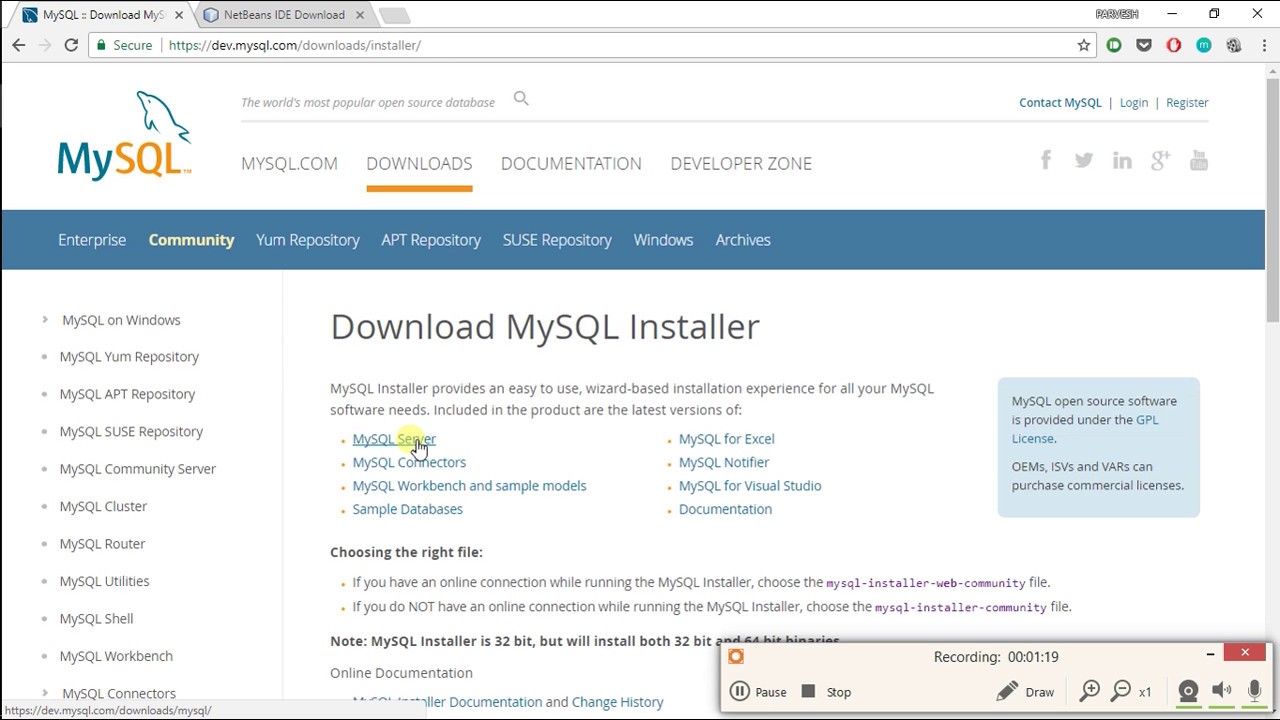Click Pocket extension icon in toolbar

(1144, 45)
